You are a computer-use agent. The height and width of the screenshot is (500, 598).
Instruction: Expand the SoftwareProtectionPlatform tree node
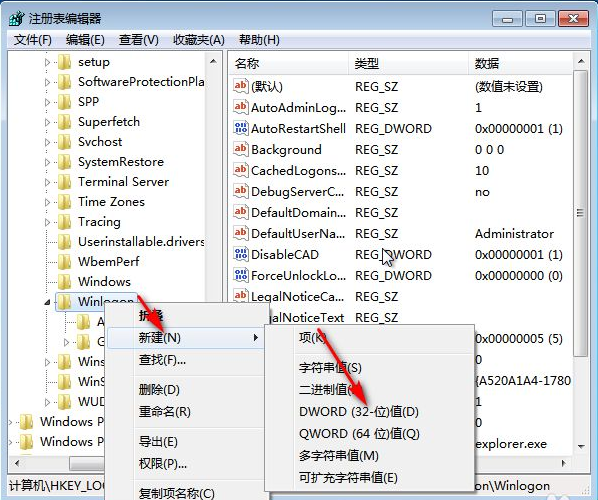(47, 82)
